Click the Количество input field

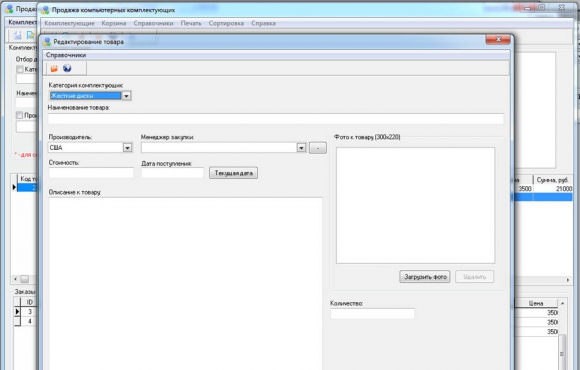tap(372, 314)
